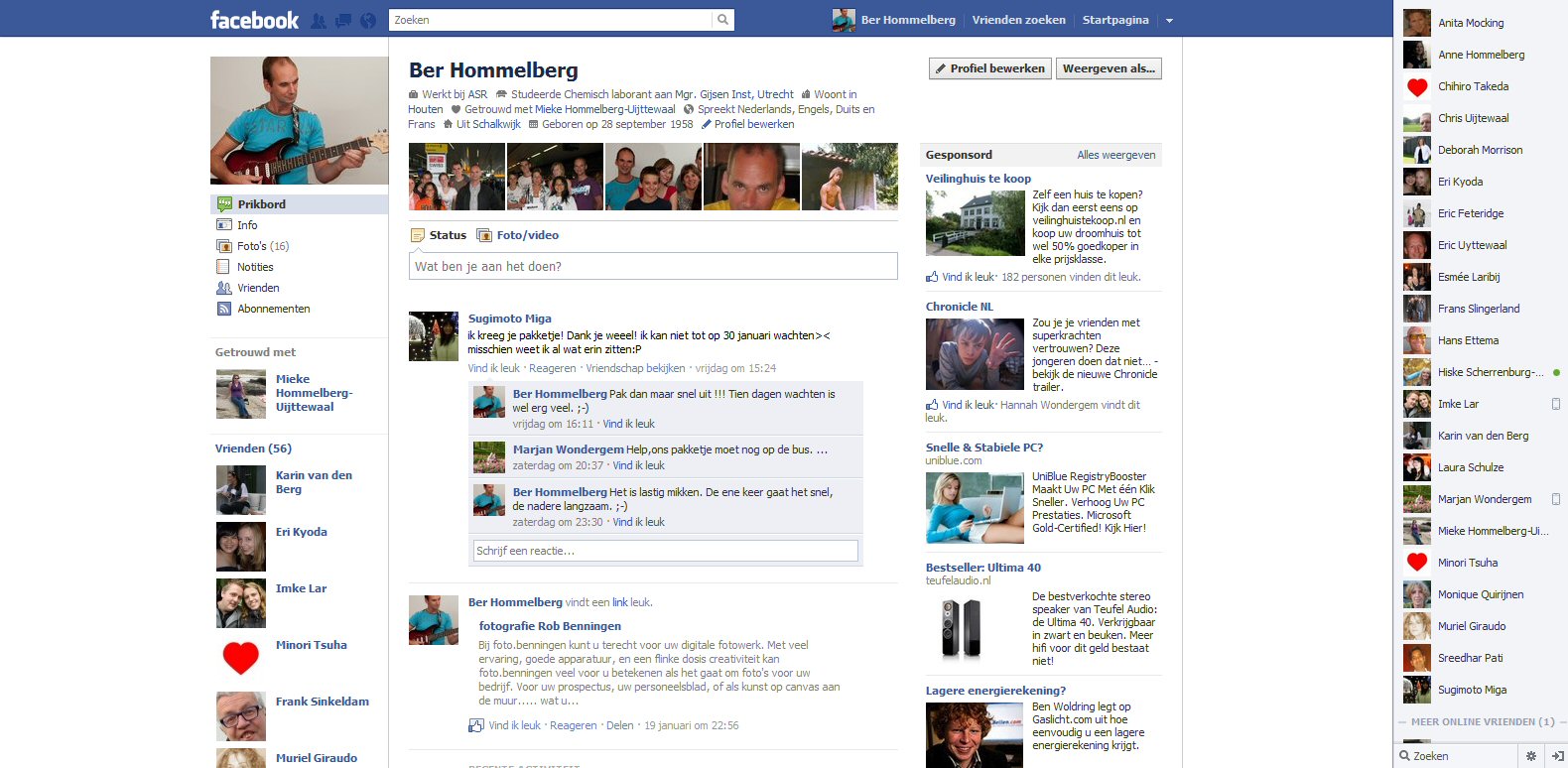
Task: Open Bestseller: Ultima 40 ad
Action: point(983,568)
